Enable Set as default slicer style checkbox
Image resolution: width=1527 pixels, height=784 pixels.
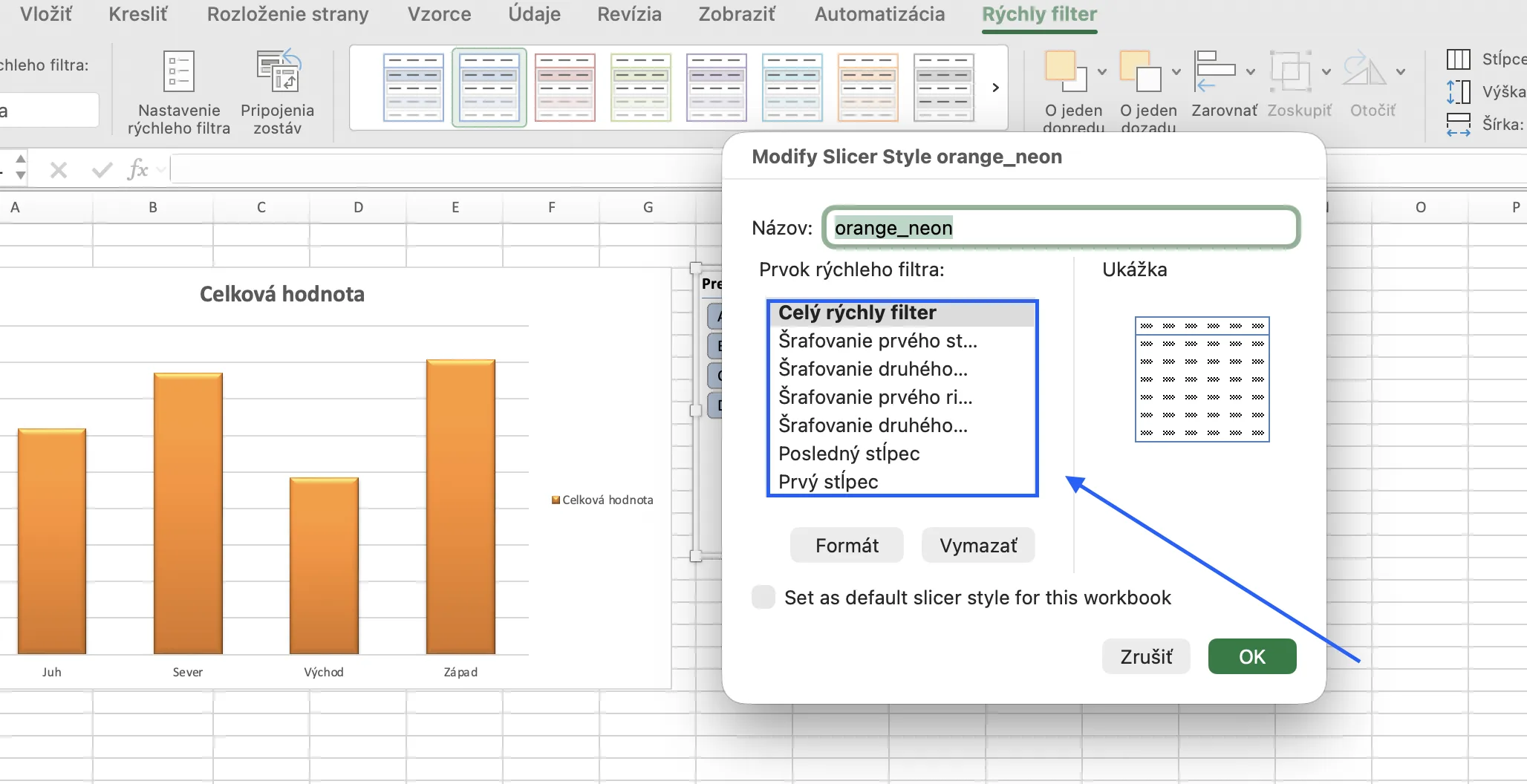[763, 597]
